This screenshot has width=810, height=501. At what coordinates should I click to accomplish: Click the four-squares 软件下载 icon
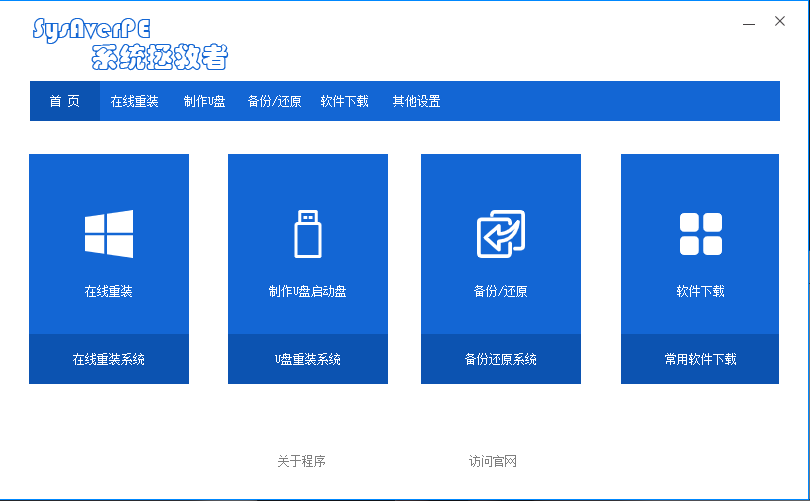tap(700, 234)
